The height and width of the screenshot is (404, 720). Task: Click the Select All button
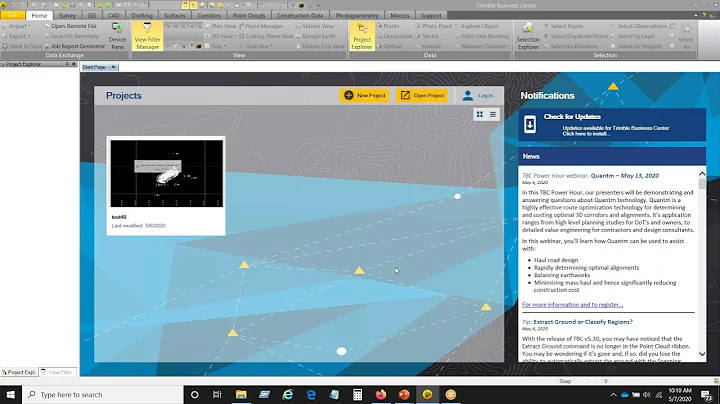pos(686,37)
